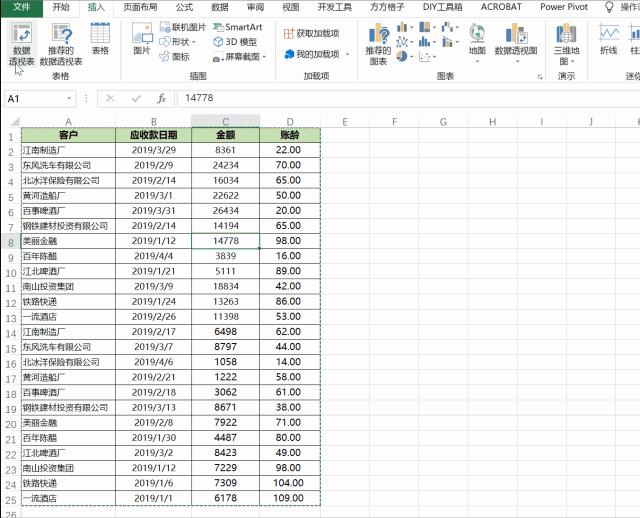Insert Online Pictures (联机图片)
This screenshot has width=640, height=518.
tap(182, 27)
